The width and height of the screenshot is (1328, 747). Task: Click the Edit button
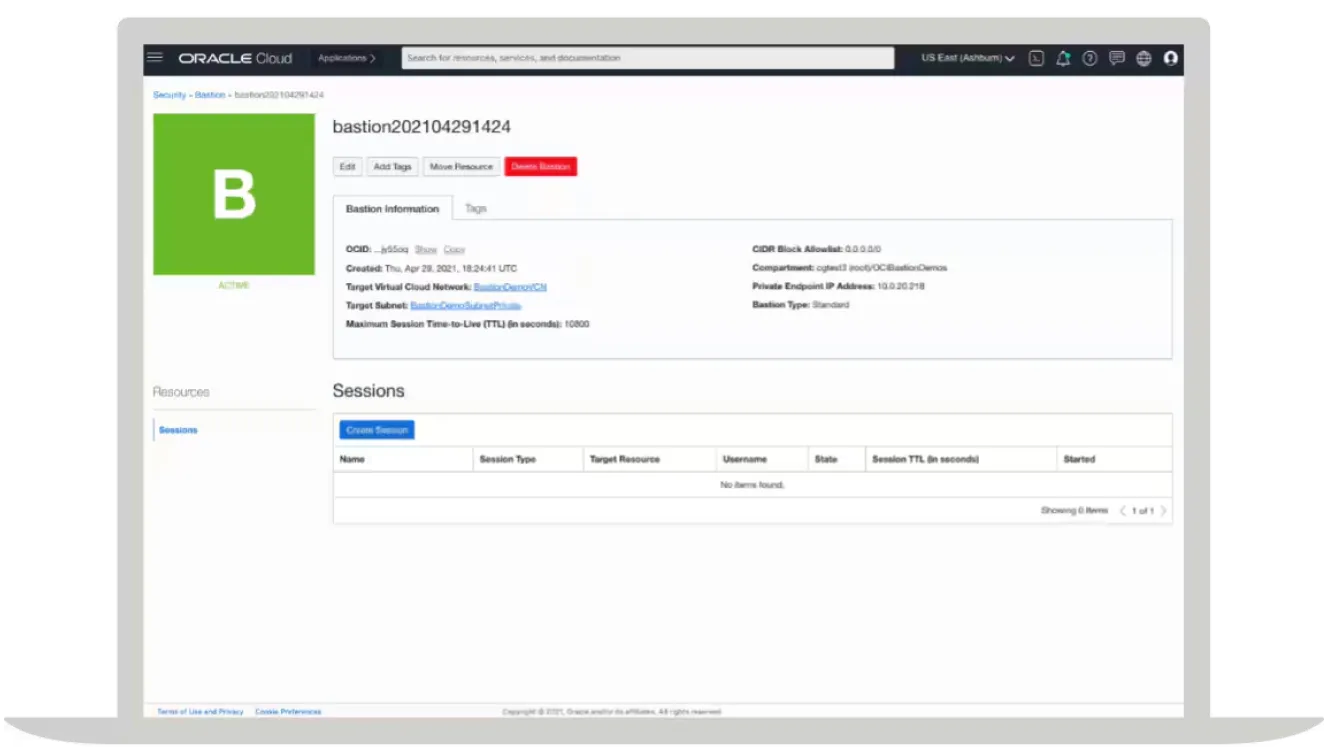[x=347, y=167]
